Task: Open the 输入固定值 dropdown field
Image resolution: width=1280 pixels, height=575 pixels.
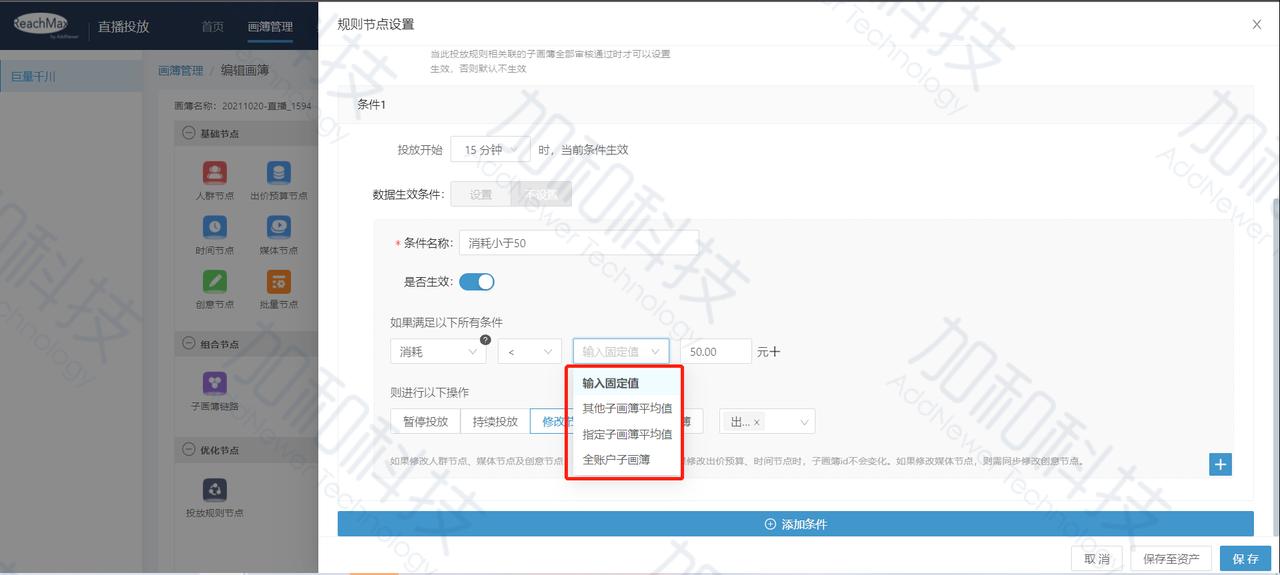Action: tap(621, 352)
